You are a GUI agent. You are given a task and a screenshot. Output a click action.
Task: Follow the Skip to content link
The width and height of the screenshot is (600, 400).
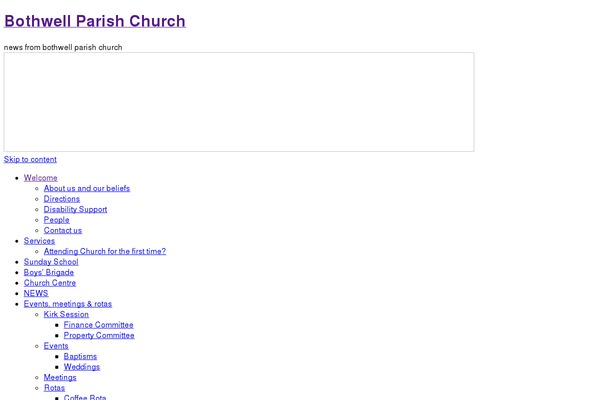point(30,159)
